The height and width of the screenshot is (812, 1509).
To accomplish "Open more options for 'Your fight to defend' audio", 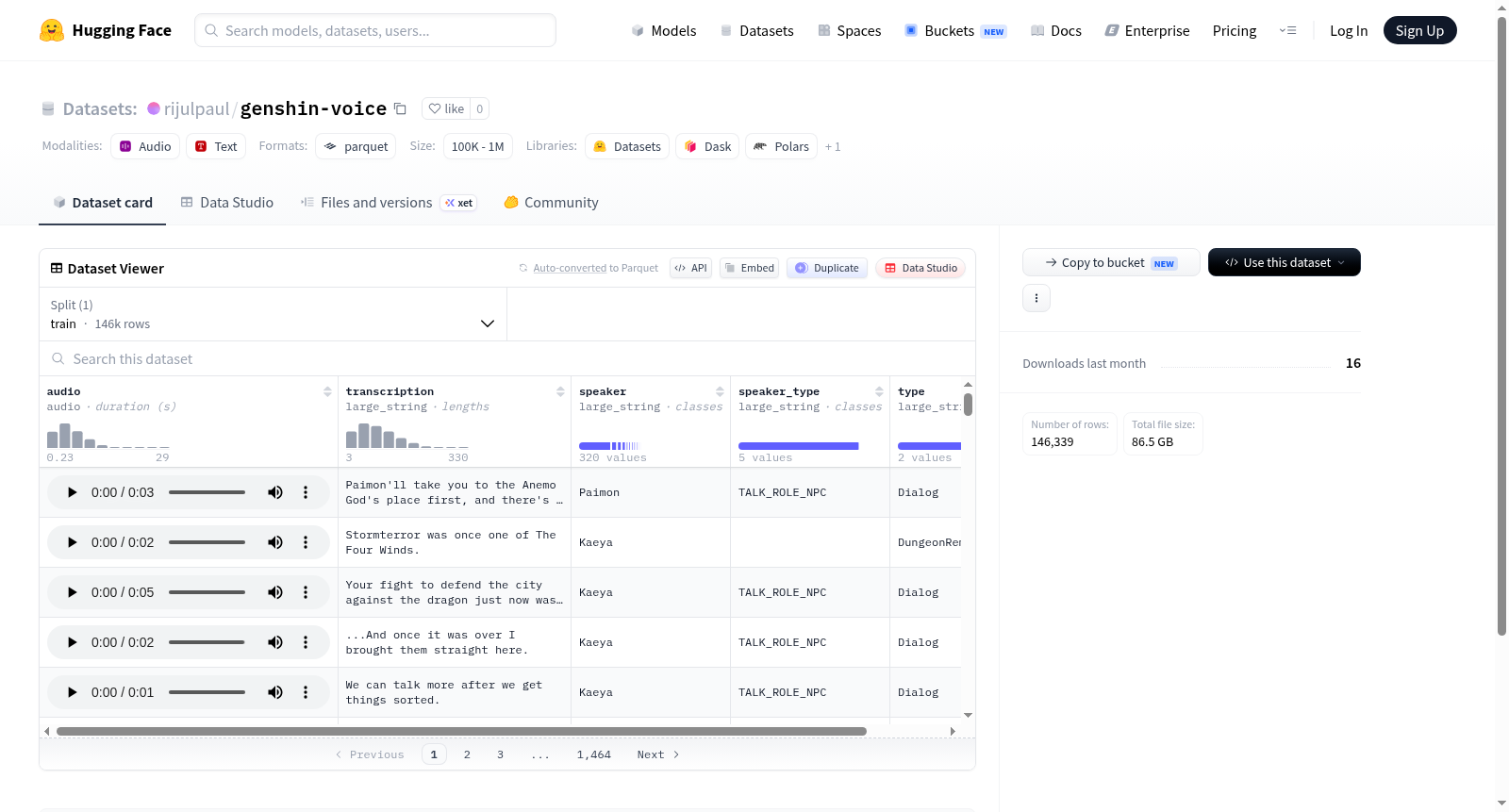I will tap(306, 592).
